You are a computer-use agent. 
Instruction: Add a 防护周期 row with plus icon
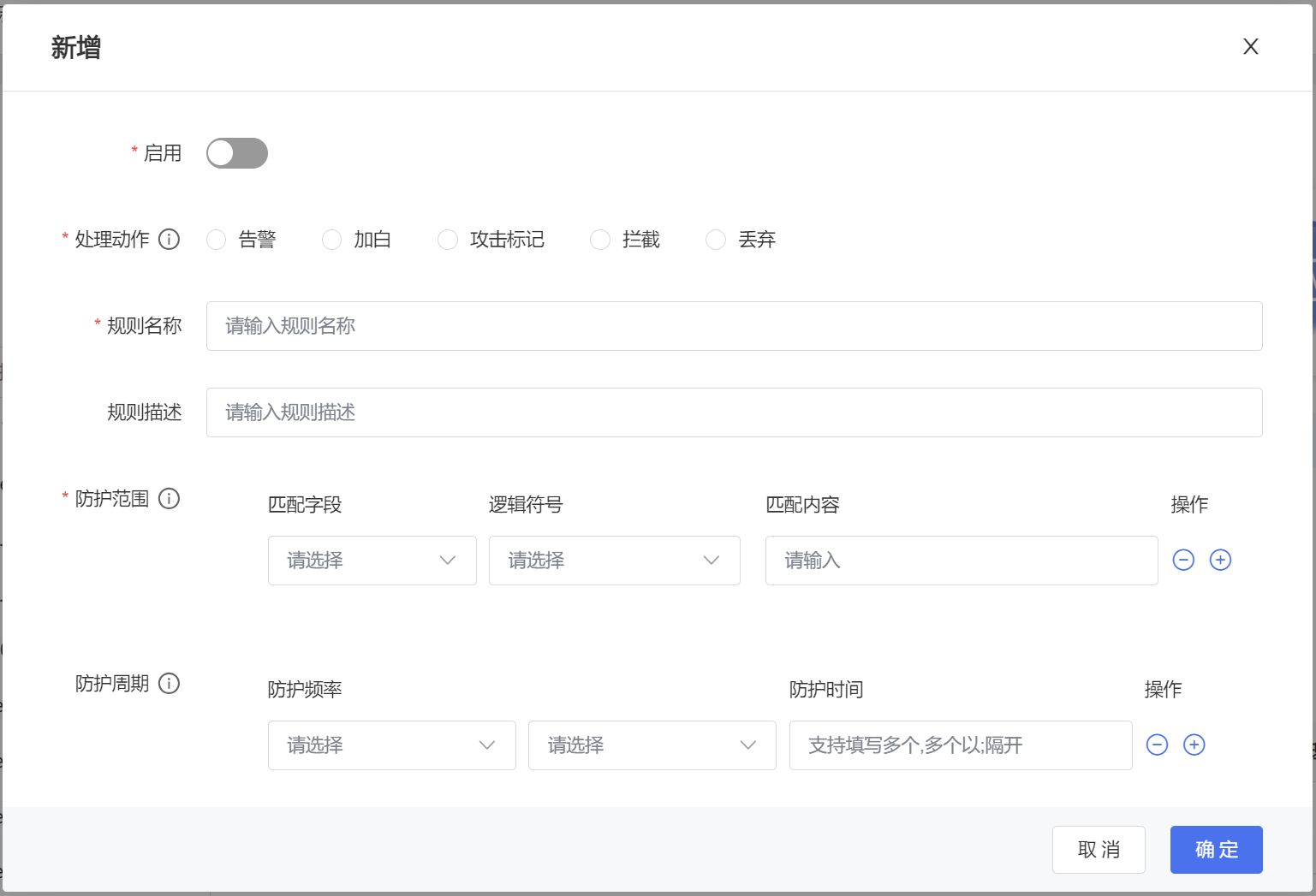click(1194, 745)
